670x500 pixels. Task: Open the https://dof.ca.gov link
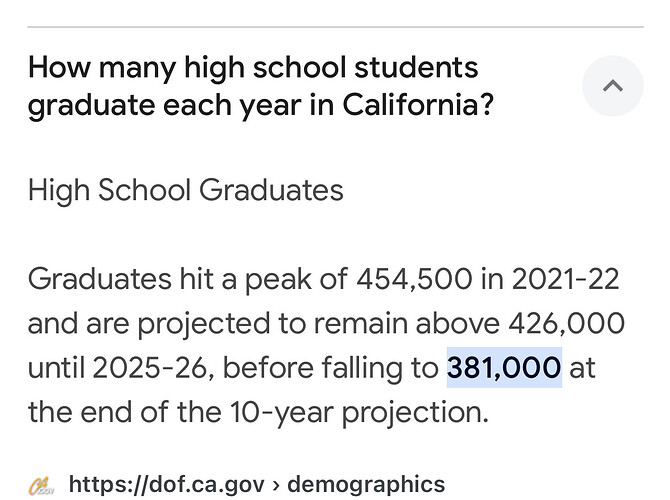tap(167, 485)
